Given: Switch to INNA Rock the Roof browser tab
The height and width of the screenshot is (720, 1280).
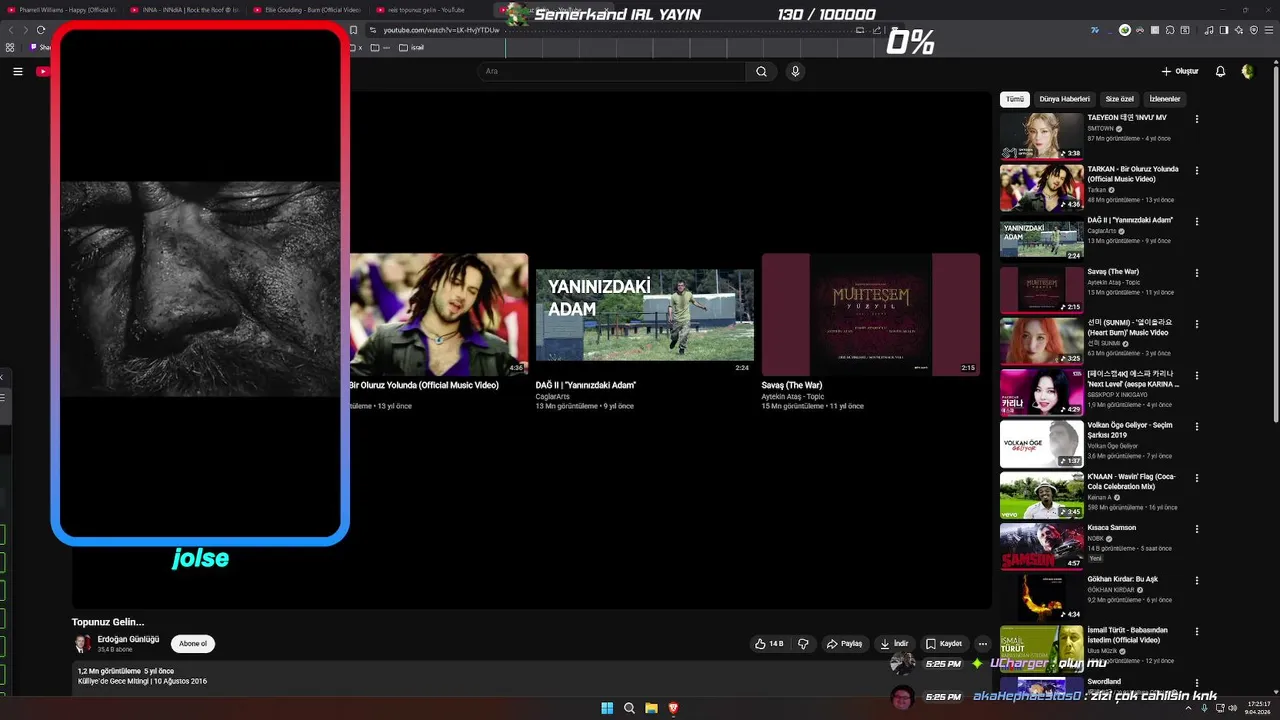Looking at the screenshot, I should 185,10.
